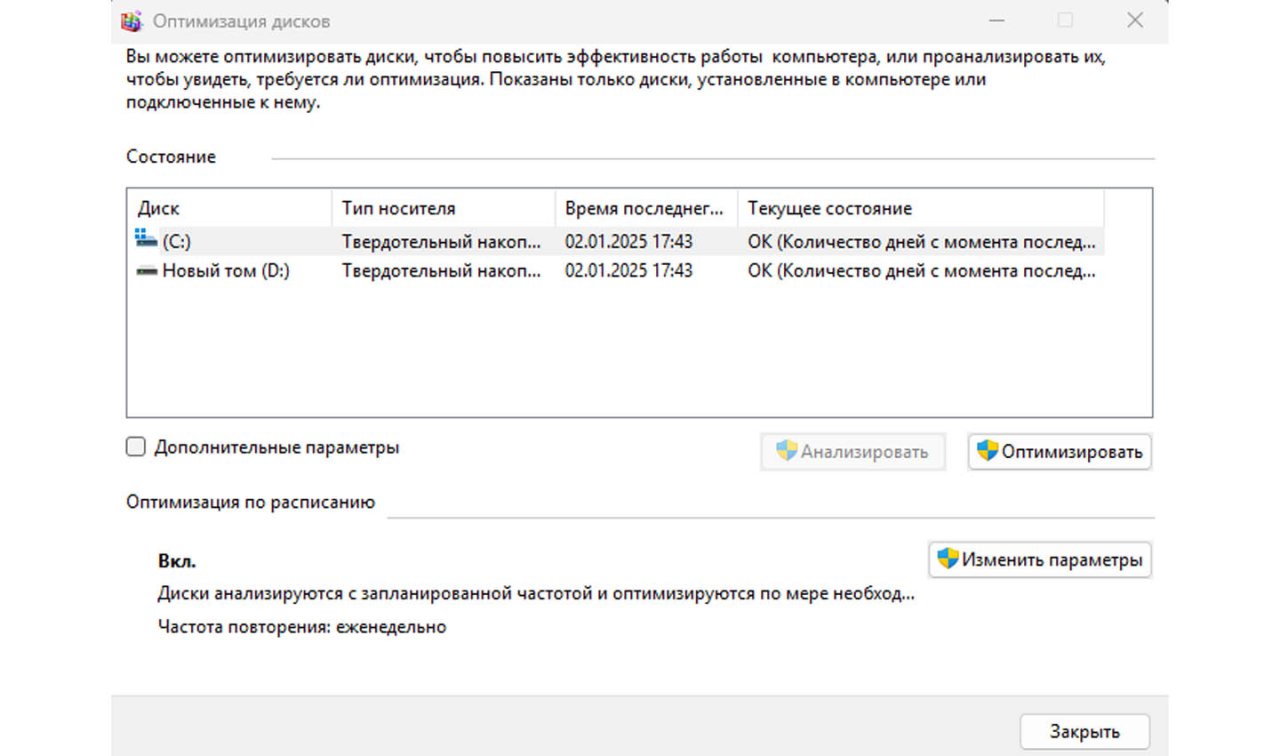Screen dimensions: 1280x756
Task: Select the Новый том (D:) row label
Action: point(226,271)
